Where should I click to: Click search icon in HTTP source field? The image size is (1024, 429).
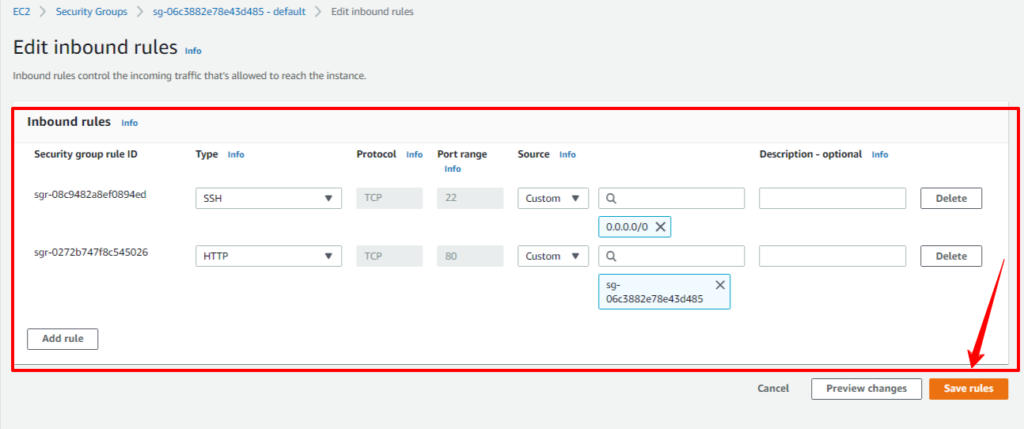pos(612,256)
